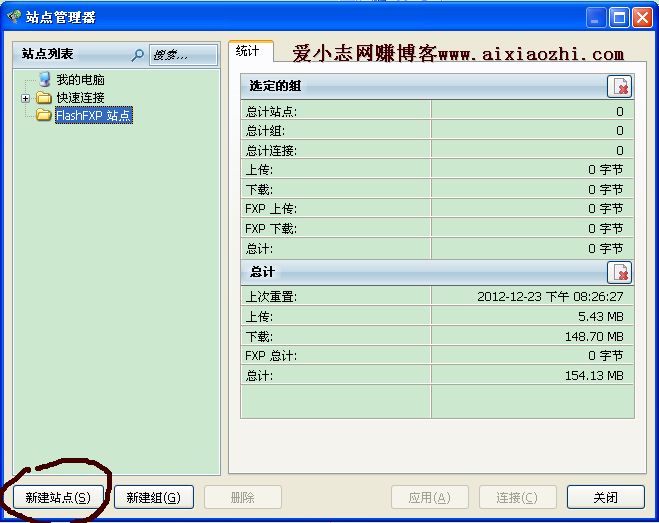This screenshot has height=523, width=659.
Task: Select the 我的电脑 computer icon
Action: (45, 79)
